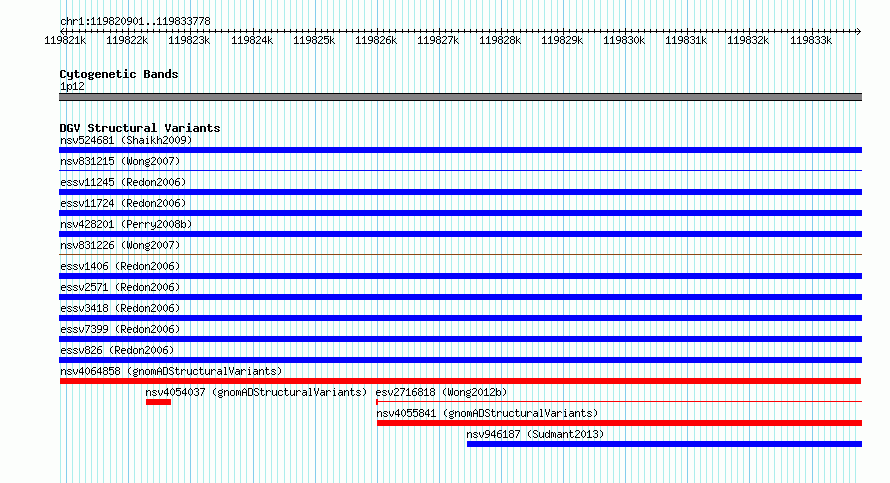Click the blue essv826 variant bar

pos(460,360)
